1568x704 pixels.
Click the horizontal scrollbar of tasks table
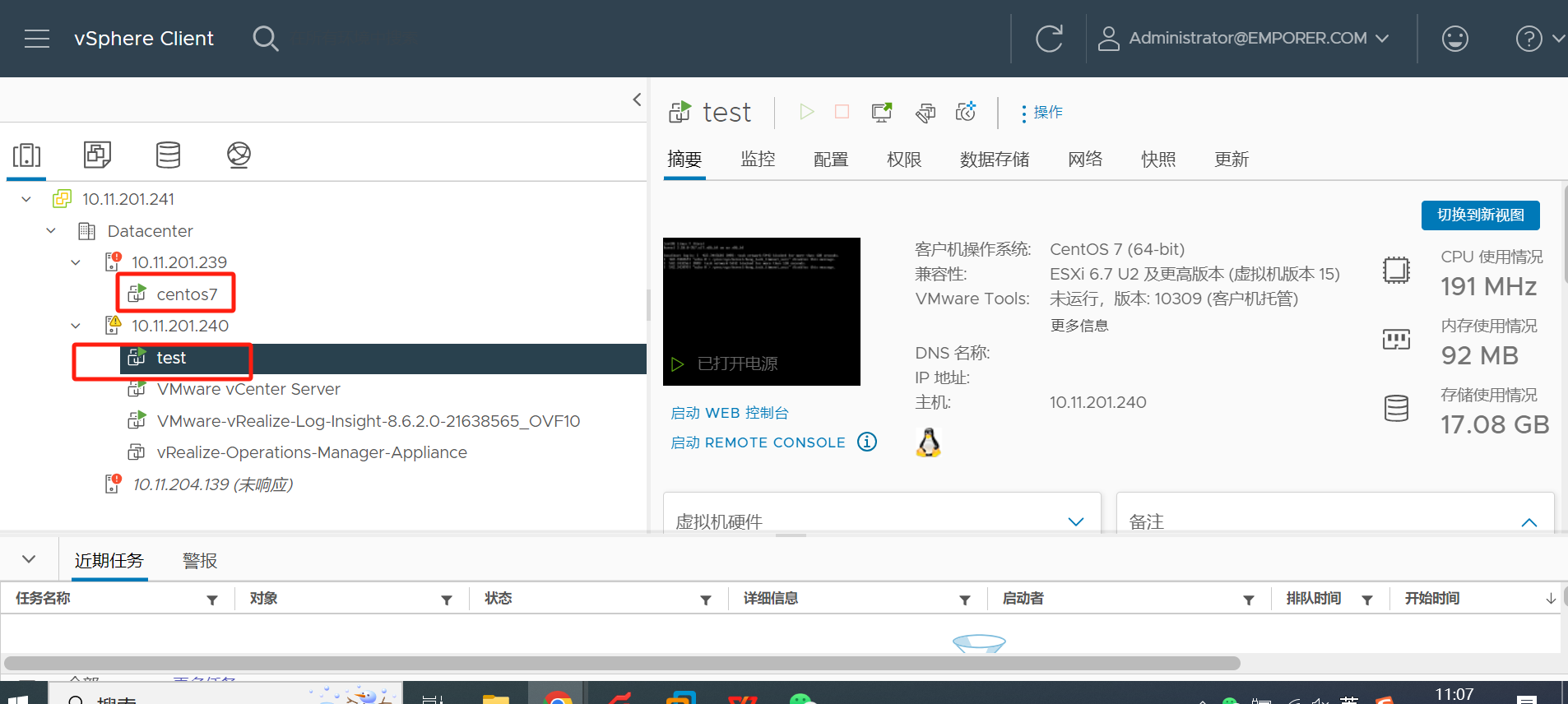622,663
